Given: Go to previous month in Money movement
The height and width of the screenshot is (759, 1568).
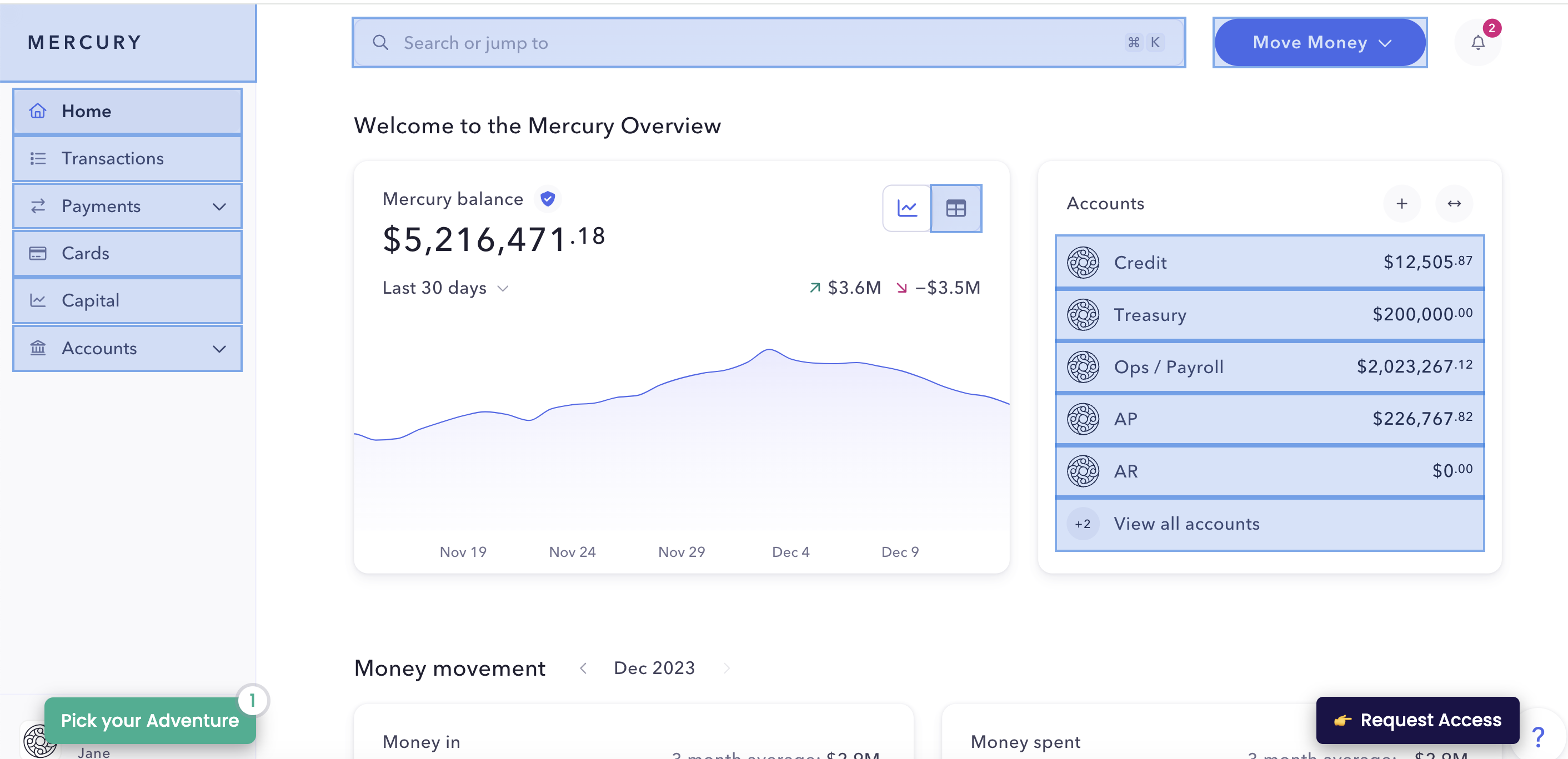Looking at the screenshot, I should [583, 668].
